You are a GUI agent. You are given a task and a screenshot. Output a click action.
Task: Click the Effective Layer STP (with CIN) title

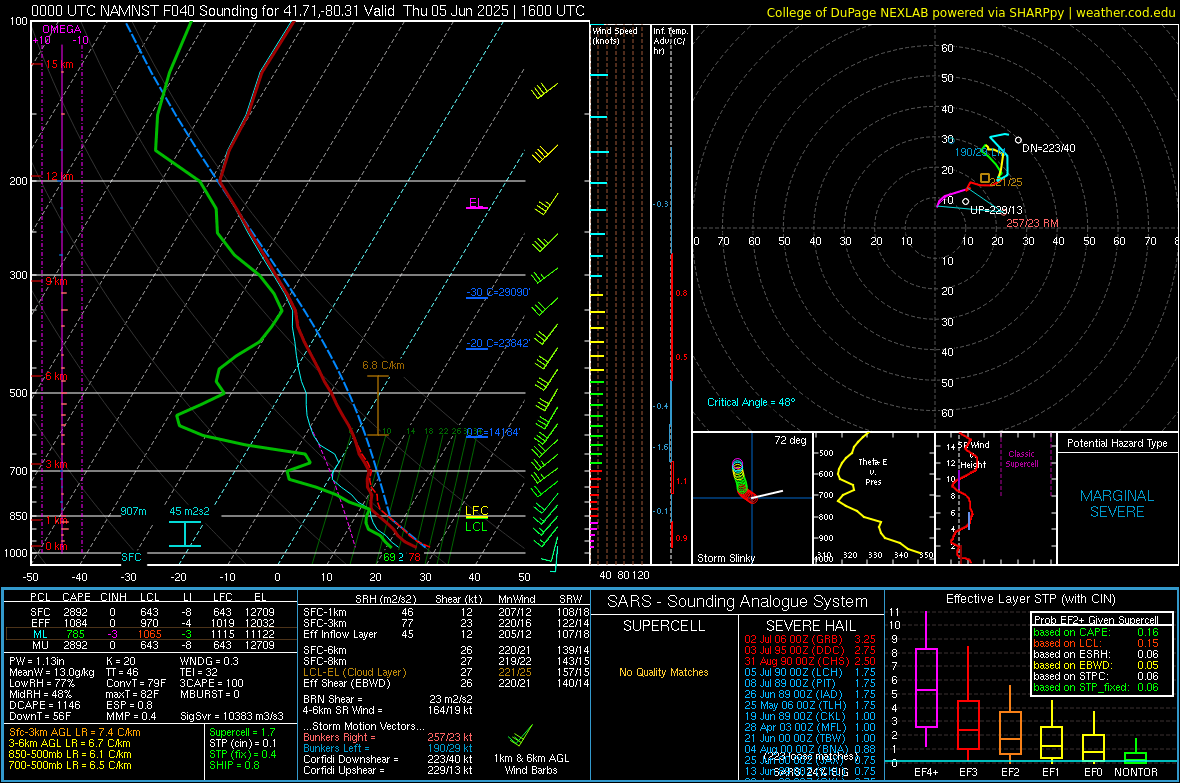coord(1030,599)
